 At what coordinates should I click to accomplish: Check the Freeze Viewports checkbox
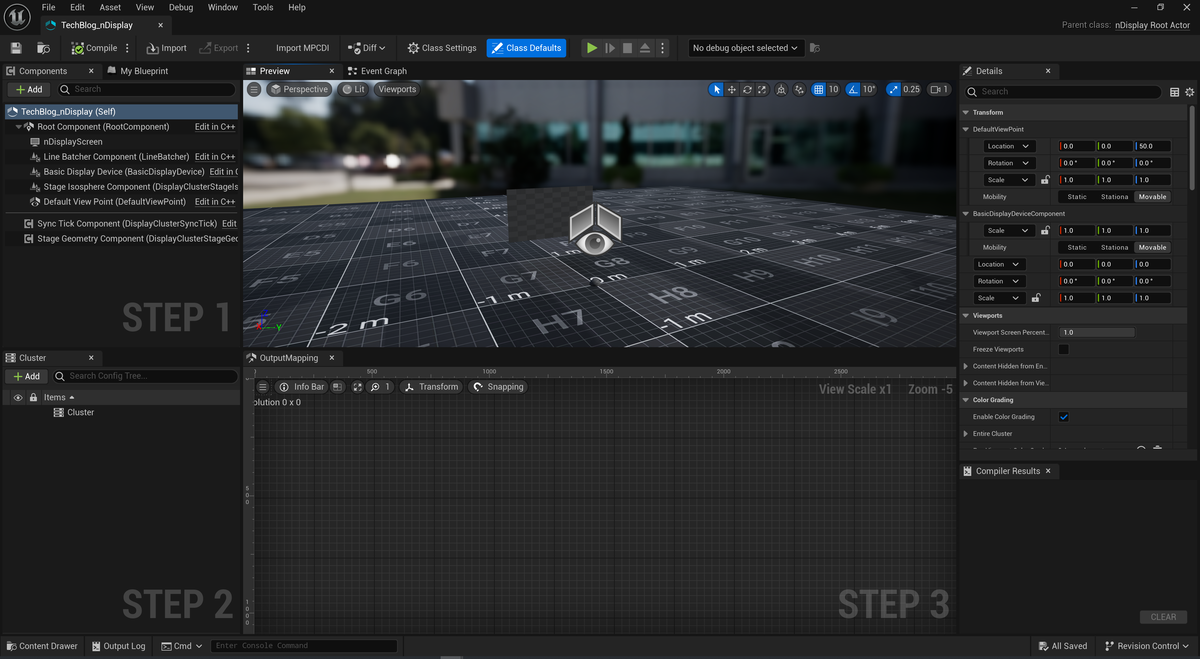(1063, 349)
